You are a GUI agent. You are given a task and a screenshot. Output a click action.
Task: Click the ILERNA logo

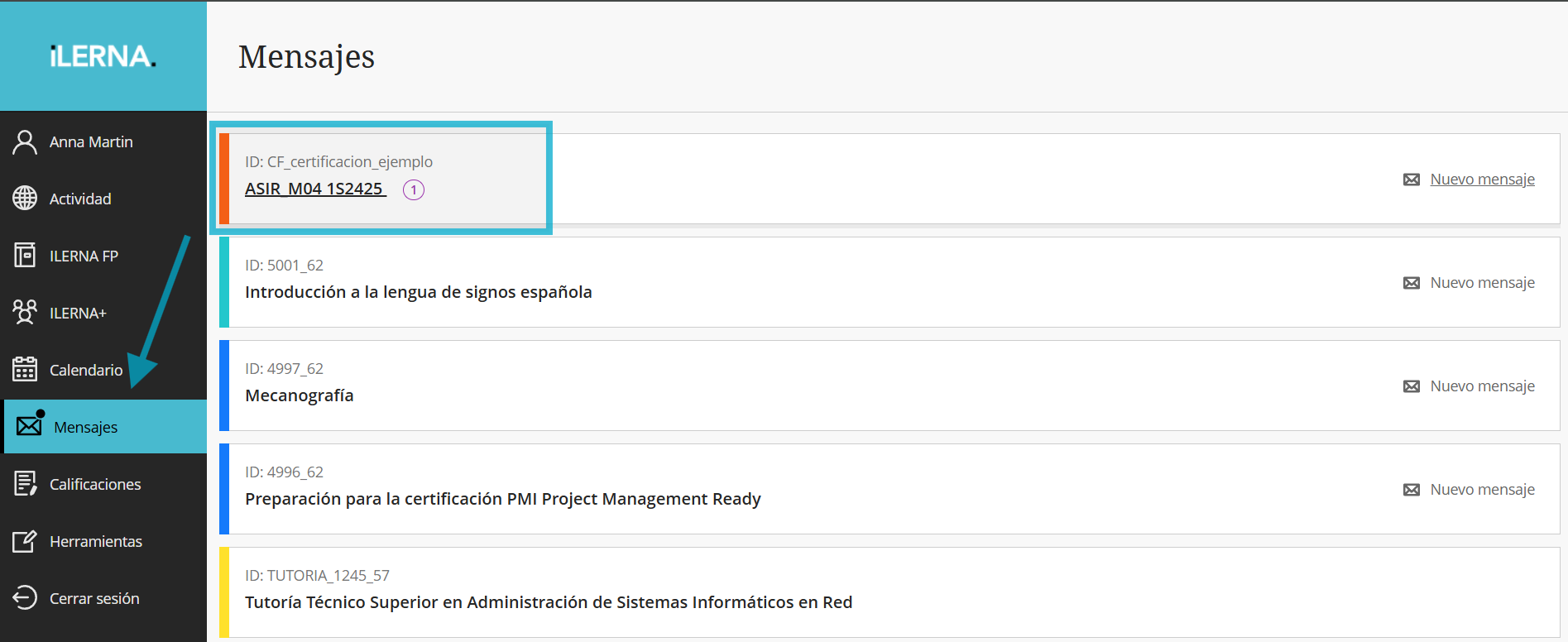103,56
